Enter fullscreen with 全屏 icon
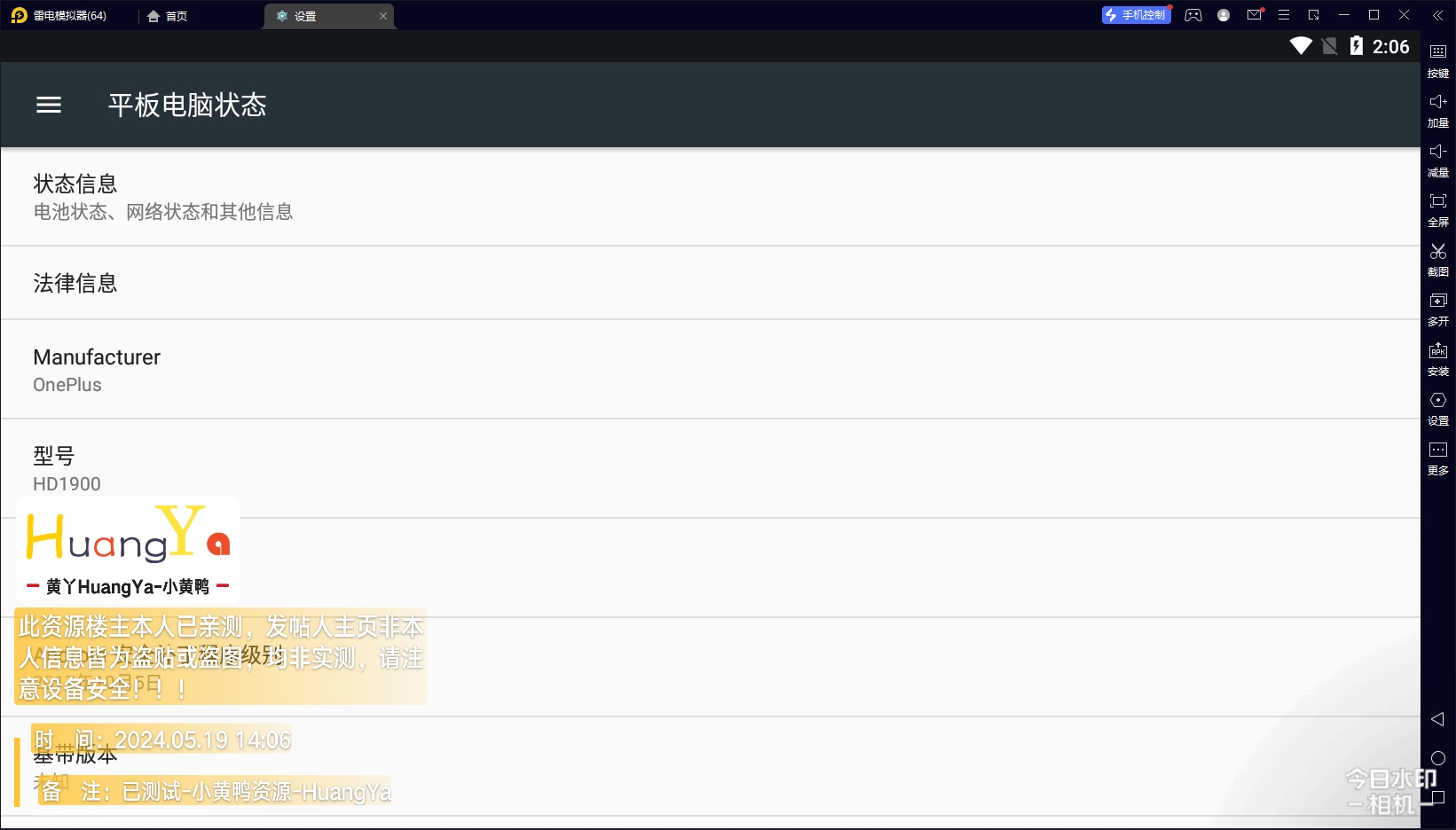The height and width of the screenshot is (830, 1456). 1437,207
